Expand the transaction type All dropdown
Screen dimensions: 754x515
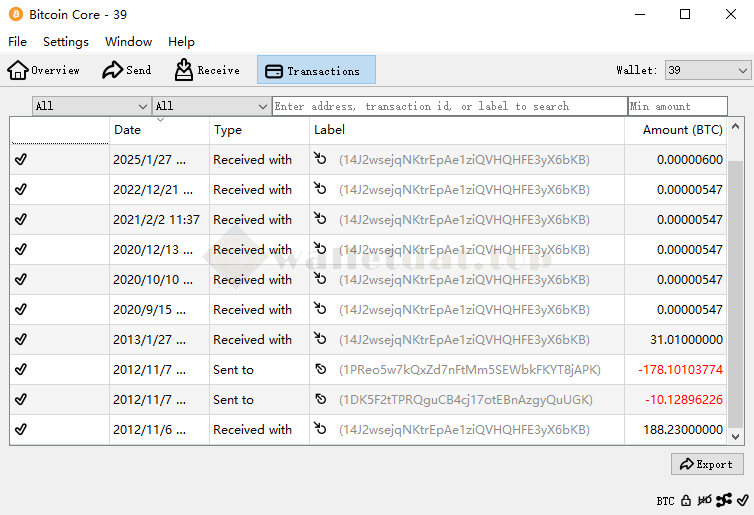click(x=211, y=106)
